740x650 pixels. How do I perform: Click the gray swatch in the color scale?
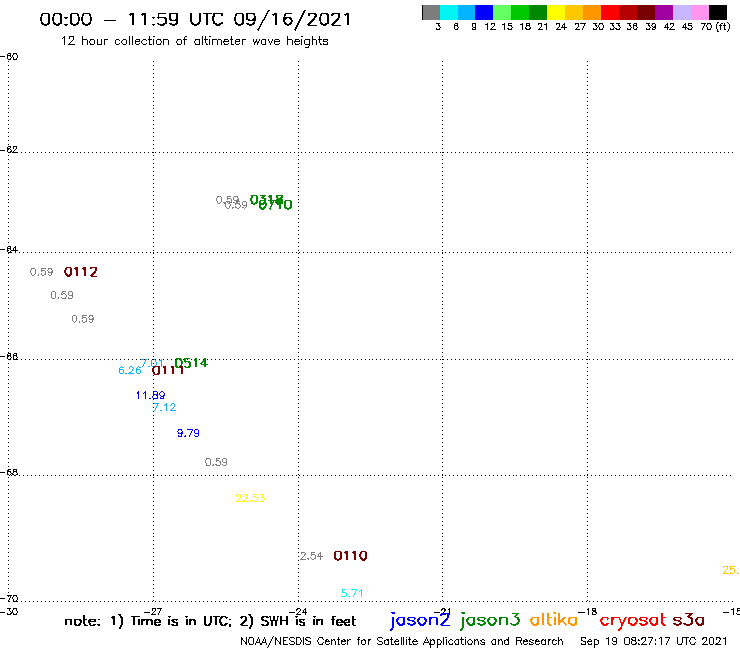tap(431, 12)
